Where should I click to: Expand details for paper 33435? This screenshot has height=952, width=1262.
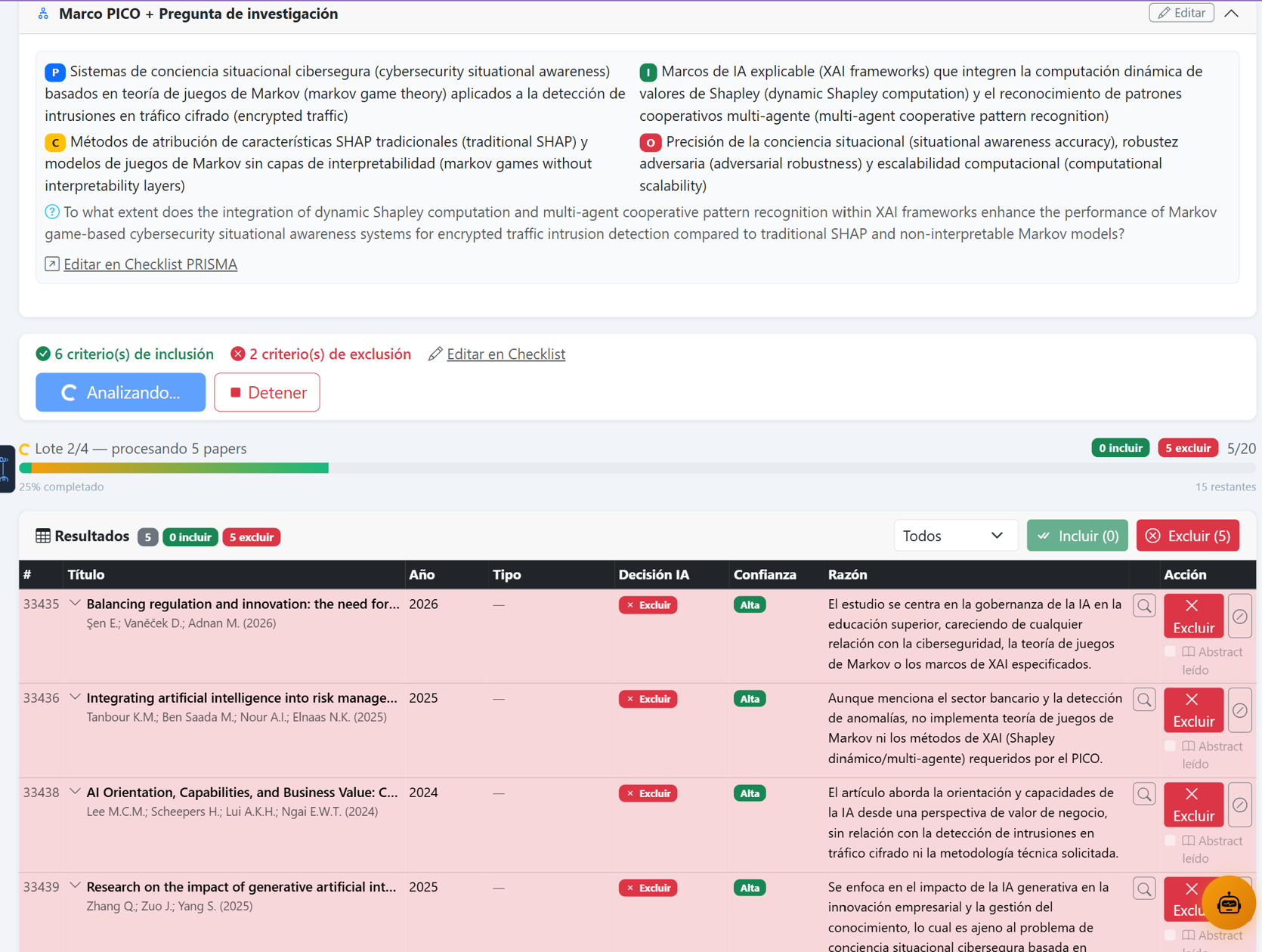pos(75,604)
